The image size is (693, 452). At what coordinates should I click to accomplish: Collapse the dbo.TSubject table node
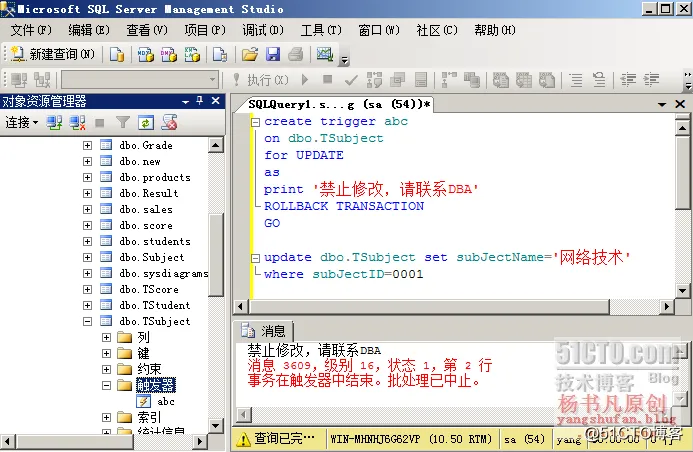coord(88,322)
